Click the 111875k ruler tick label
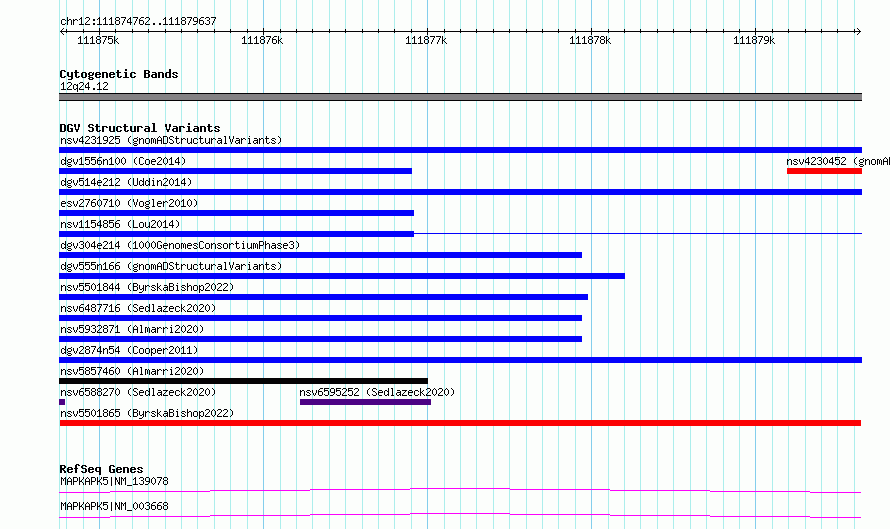890x529 pixels. point(98,40)
